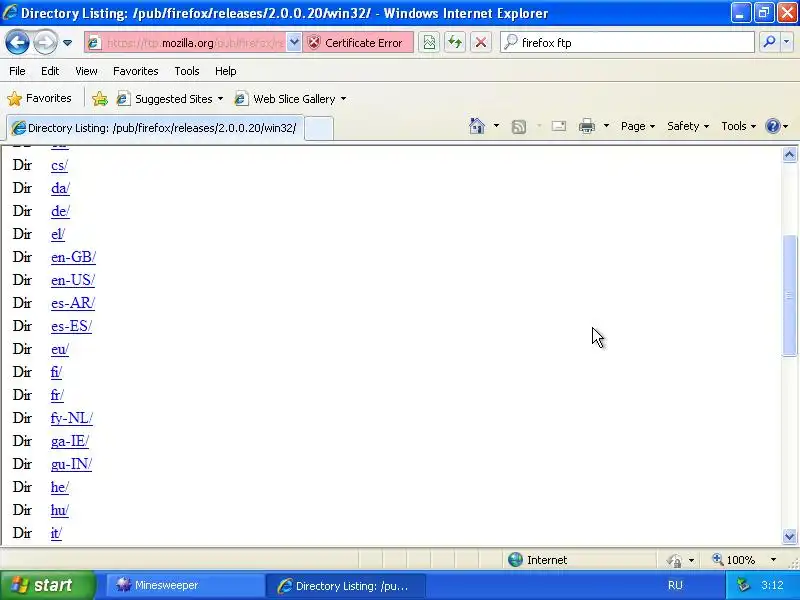
Task: Open Web Slice Gallery link
Action: click(x=290, y=98)
